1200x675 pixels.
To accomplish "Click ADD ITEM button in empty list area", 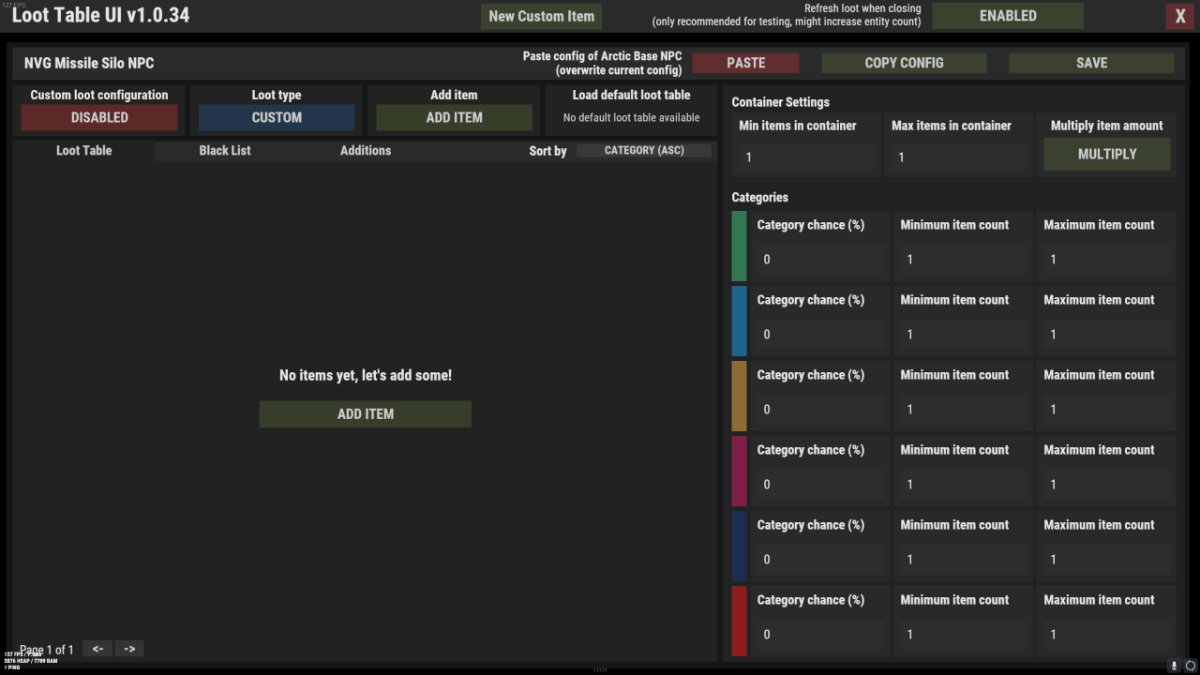I will coord(365,414).
